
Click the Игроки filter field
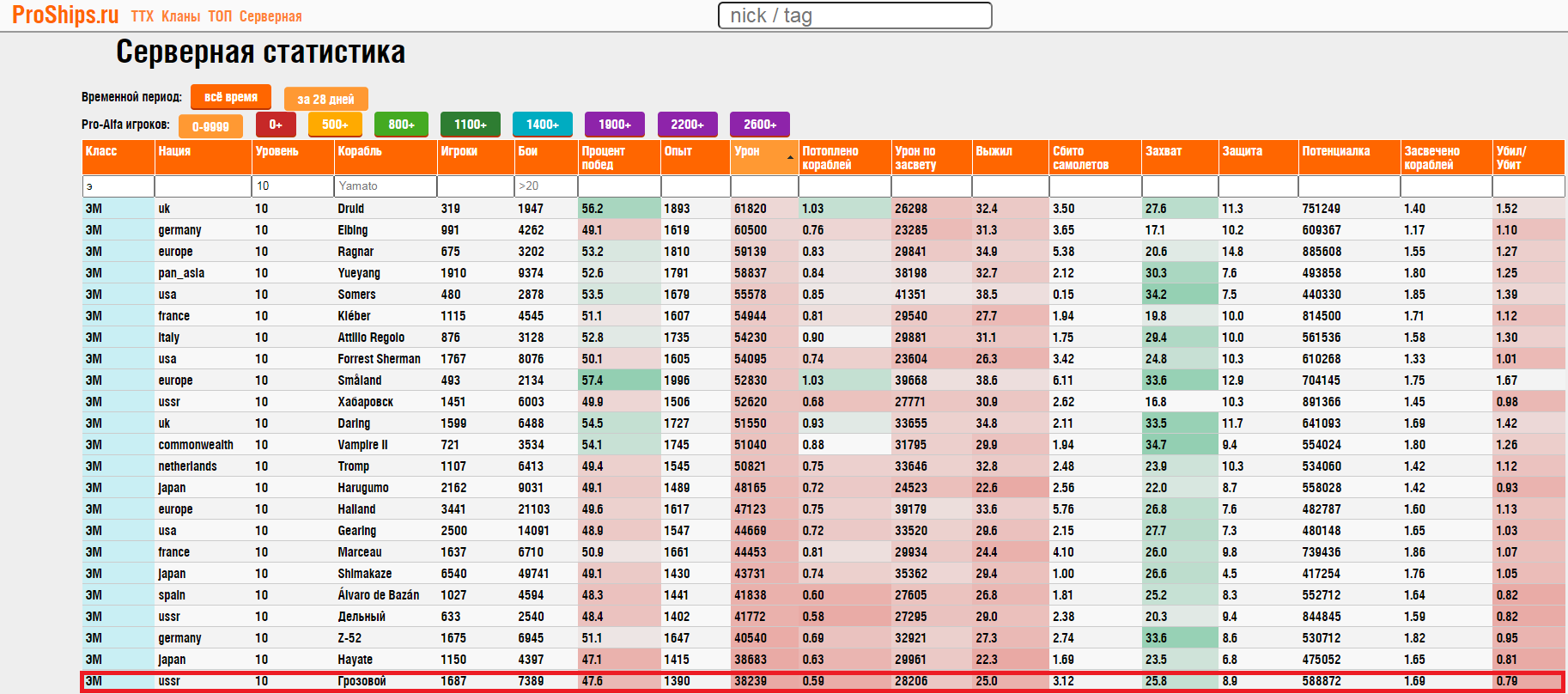coord(476,186)
